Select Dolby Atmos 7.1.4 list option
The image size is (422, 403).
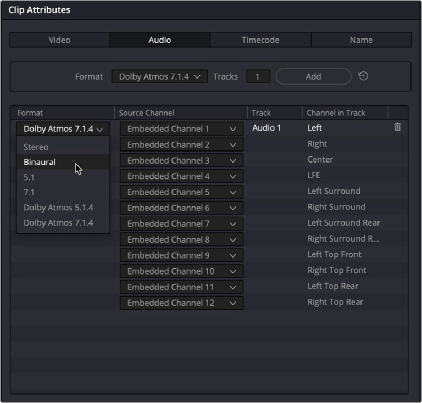coord(63,223)
